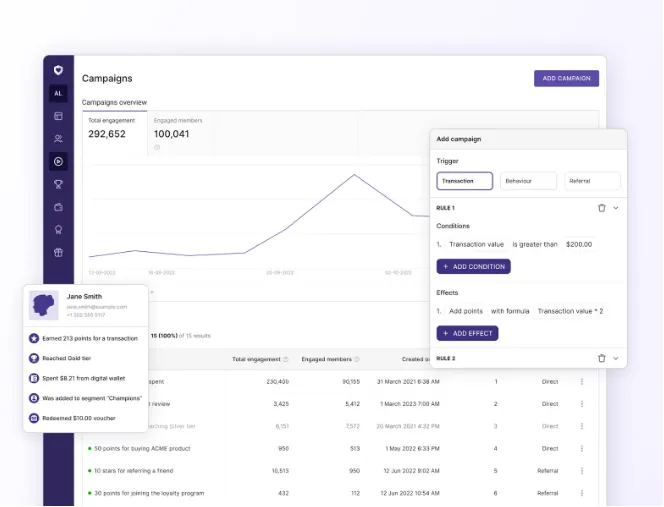
Task: Click the '1 May 2022 6:33 PM' date cell
Action: [x=412, y=449]
